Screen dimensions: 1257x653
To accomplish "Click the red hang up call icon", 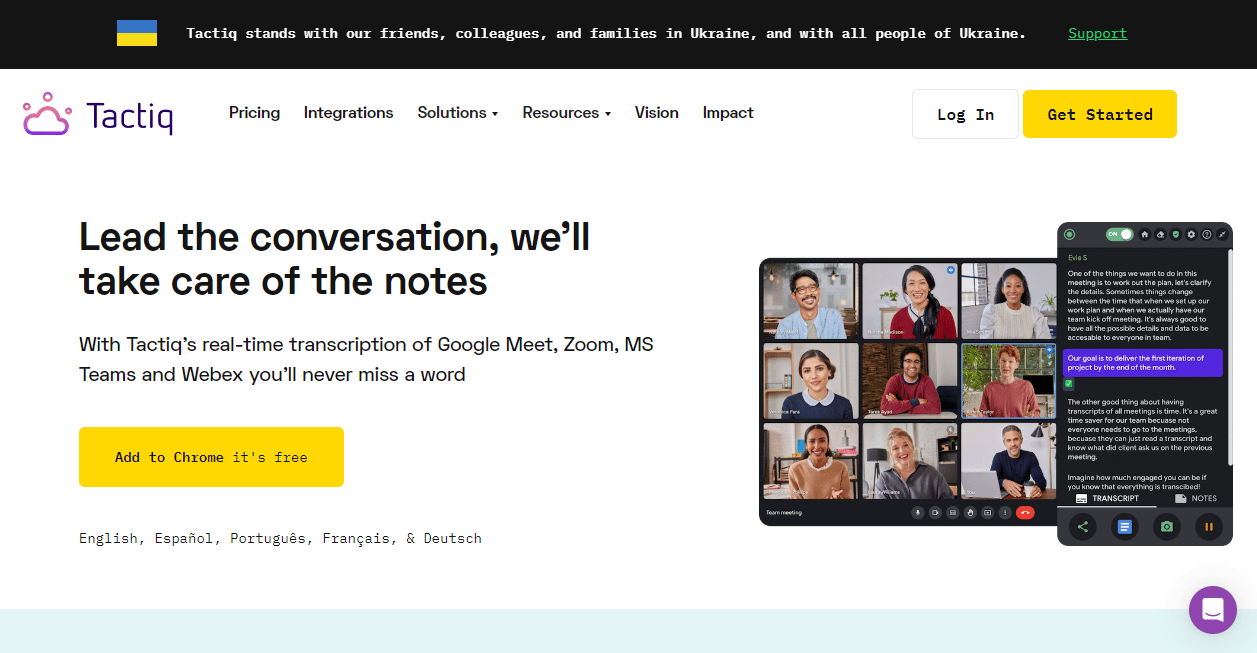I will [1025, 513].
